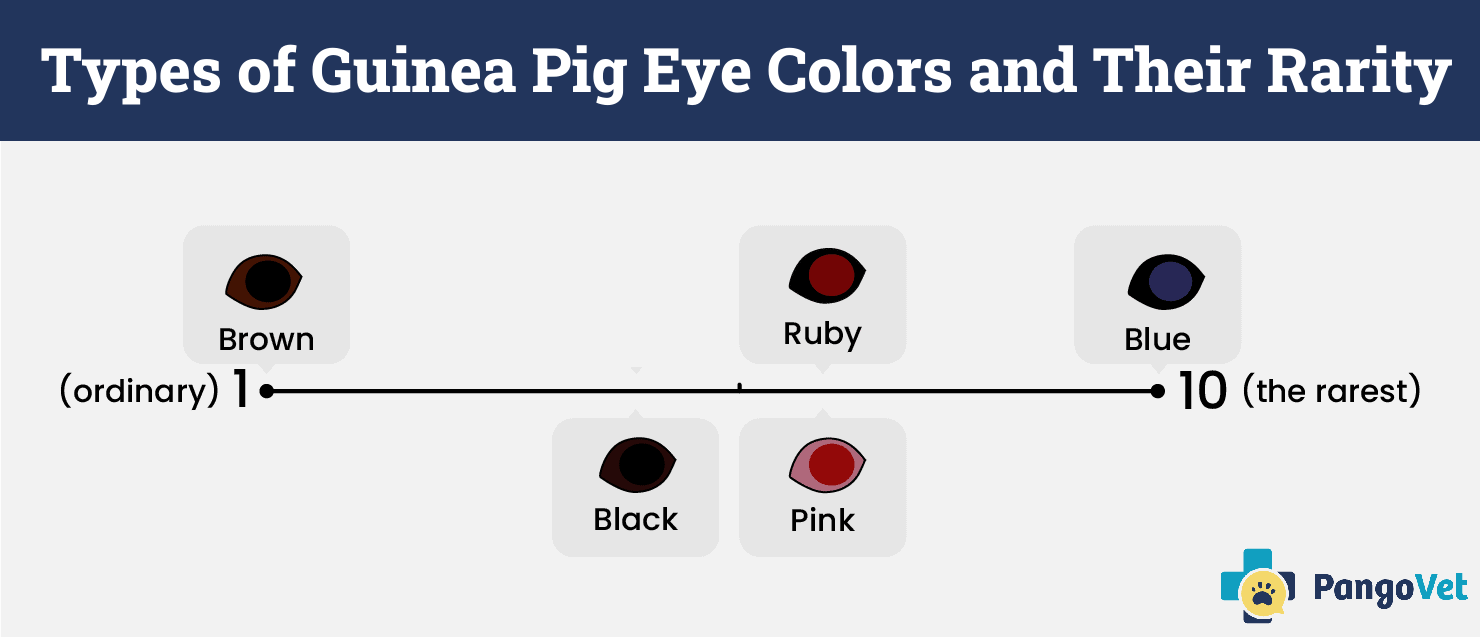Click the PangoVet brand name text
This screenshot has height=637, width=1480.
pyautogui.click(x=1390, y=589)
